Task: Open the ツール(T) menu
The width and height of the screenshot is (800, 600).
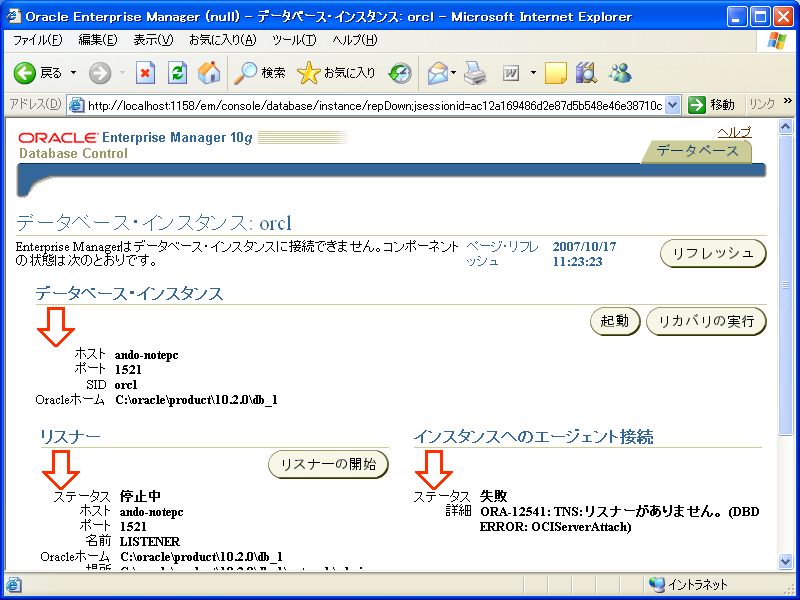Action: point(294,40)
